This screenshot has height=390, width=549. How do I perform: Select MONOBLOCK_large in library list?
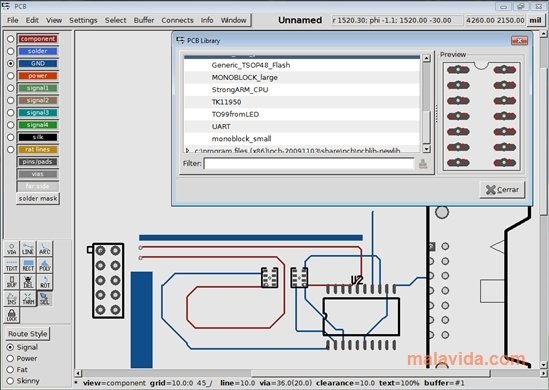tap(302, 77)
